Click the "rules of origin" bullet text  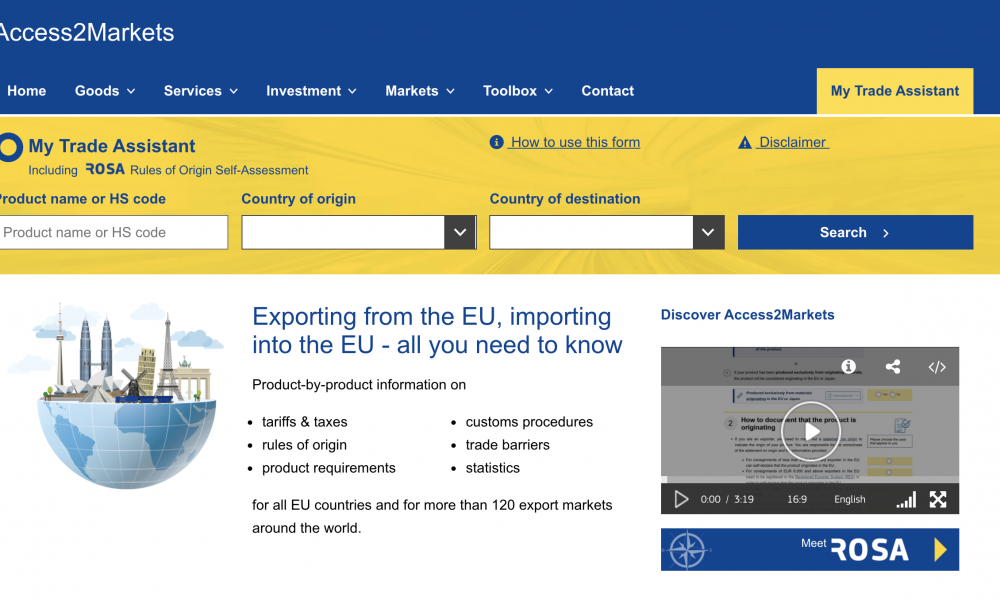[304, 444]
